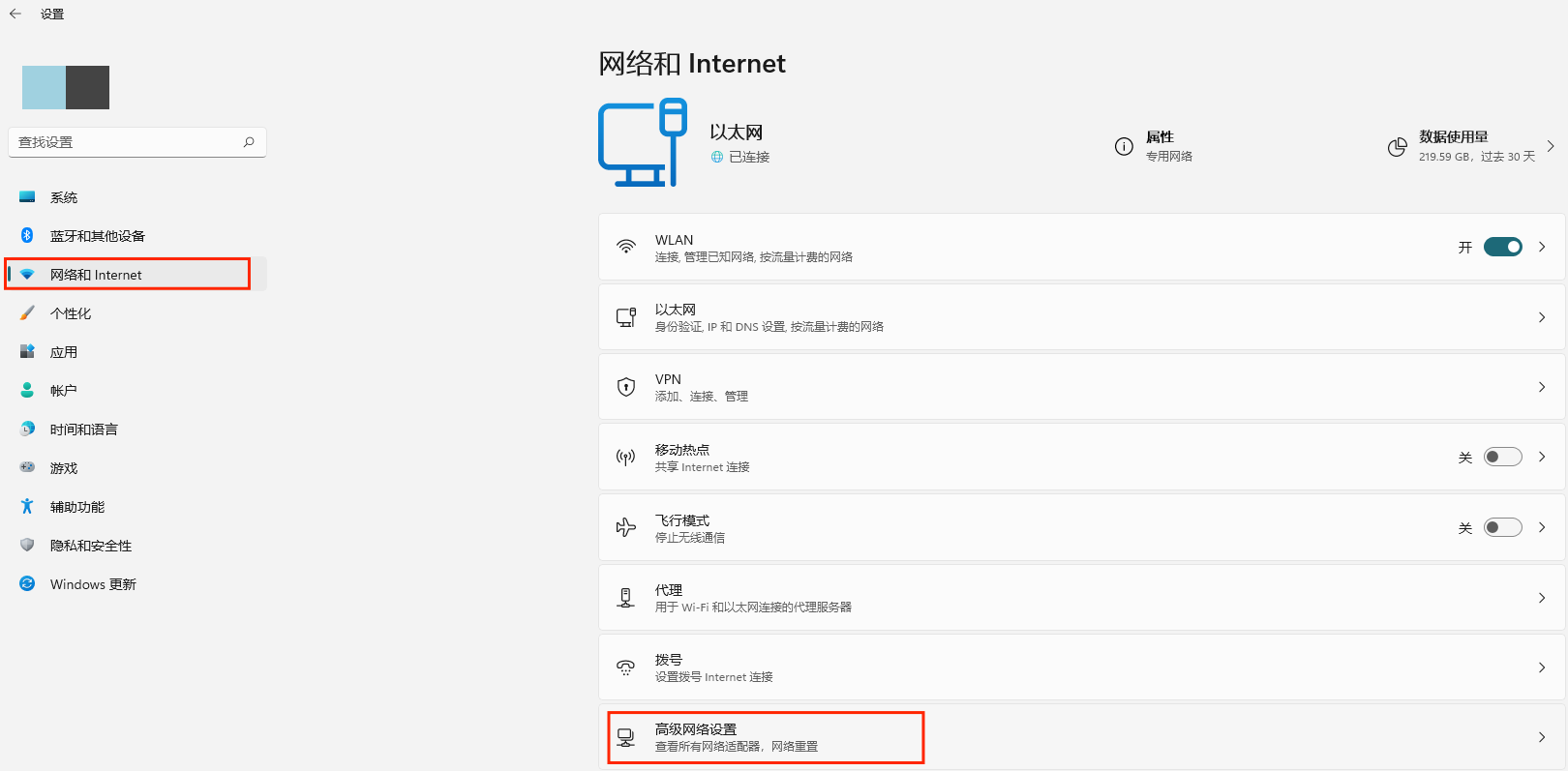Select 帐户 in the sidebar
Screen dimensions: 1568x771
136,391
